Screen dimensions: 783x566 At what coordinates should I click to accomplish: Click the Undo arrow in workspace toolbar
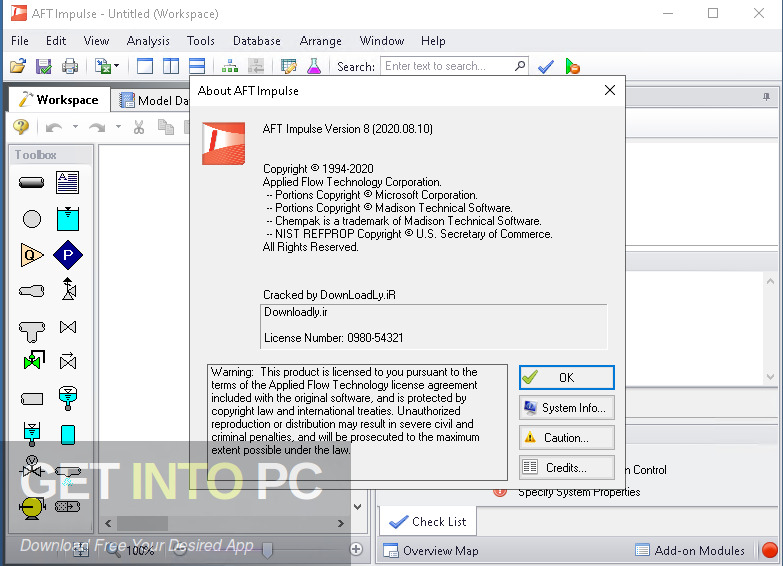tap(54, 128)
